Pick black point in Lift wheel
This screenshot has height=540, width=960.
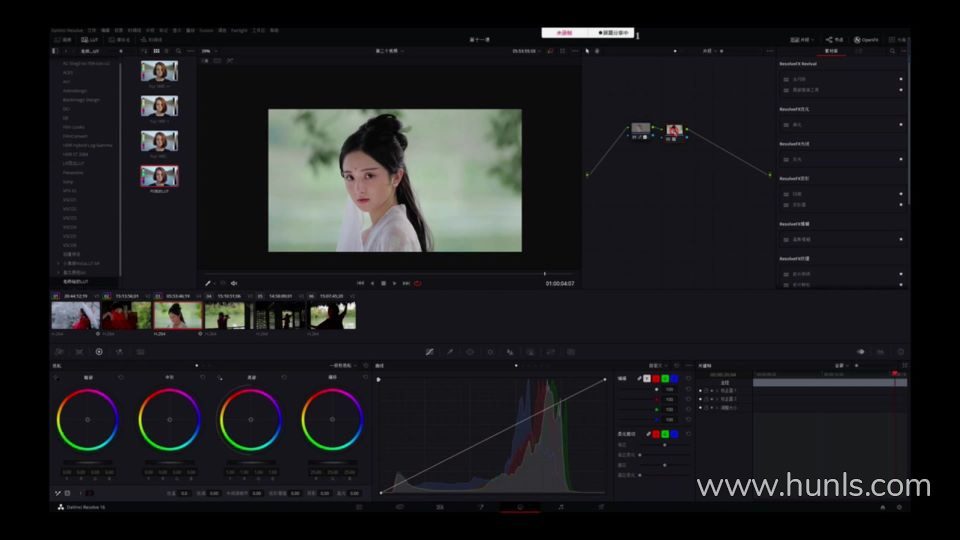click(57, 378)
